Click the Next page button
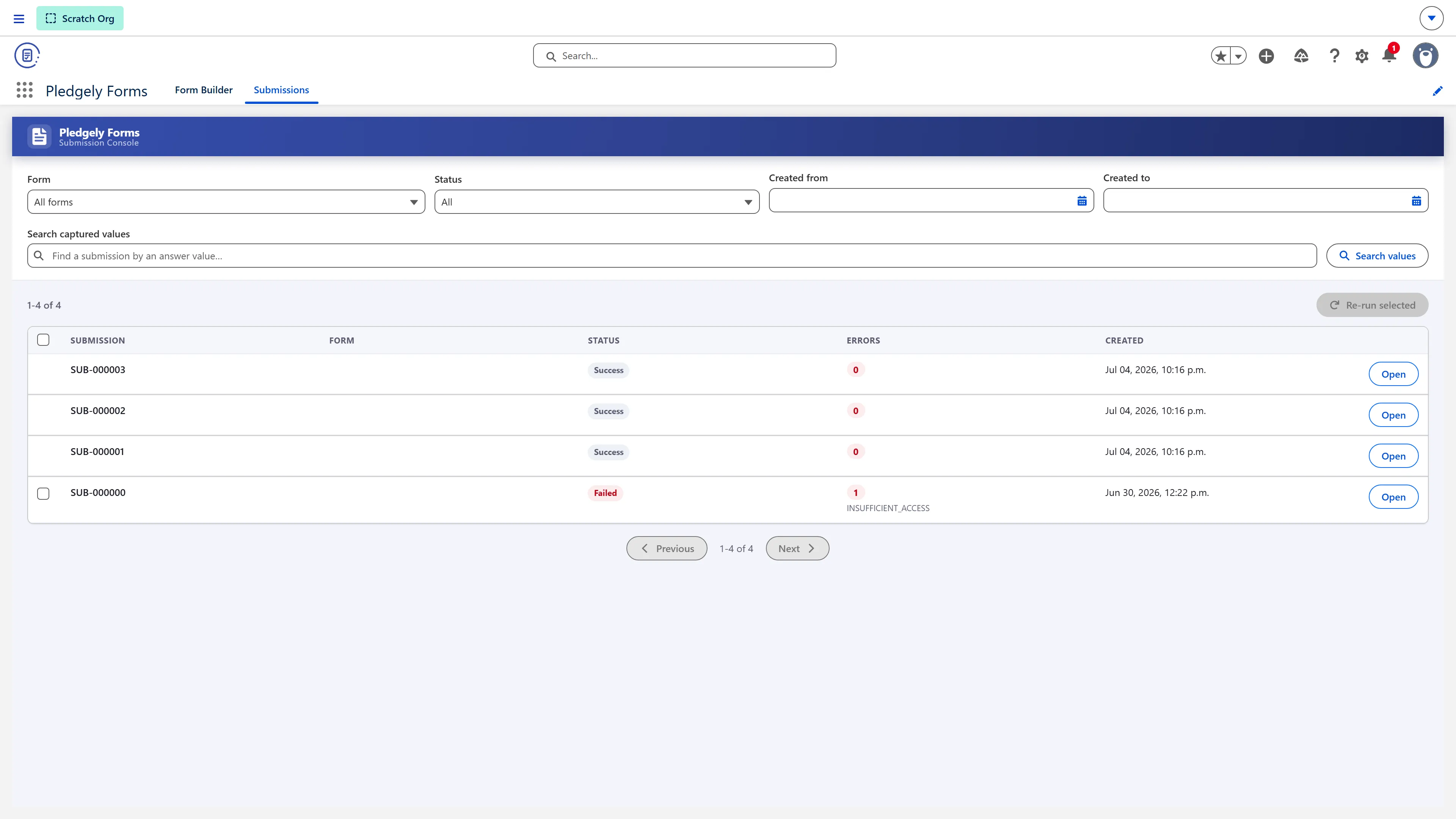The image size is (1456, 819). coord(797,548)
